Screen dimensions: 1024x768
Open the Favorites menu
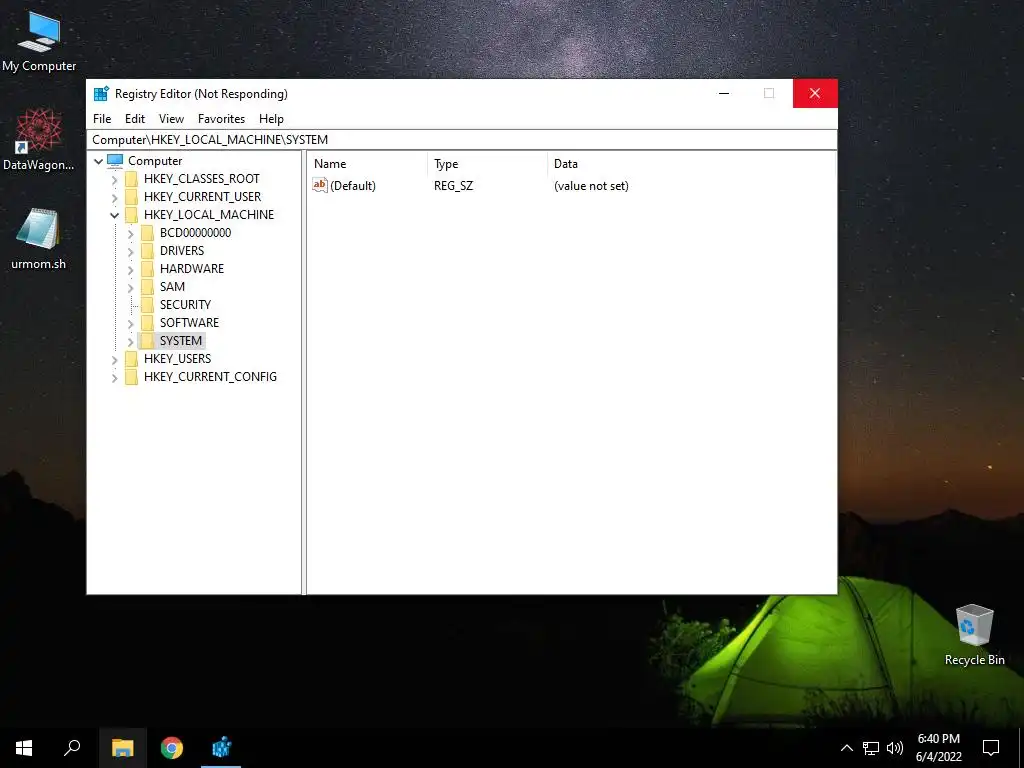coord(221,119)
